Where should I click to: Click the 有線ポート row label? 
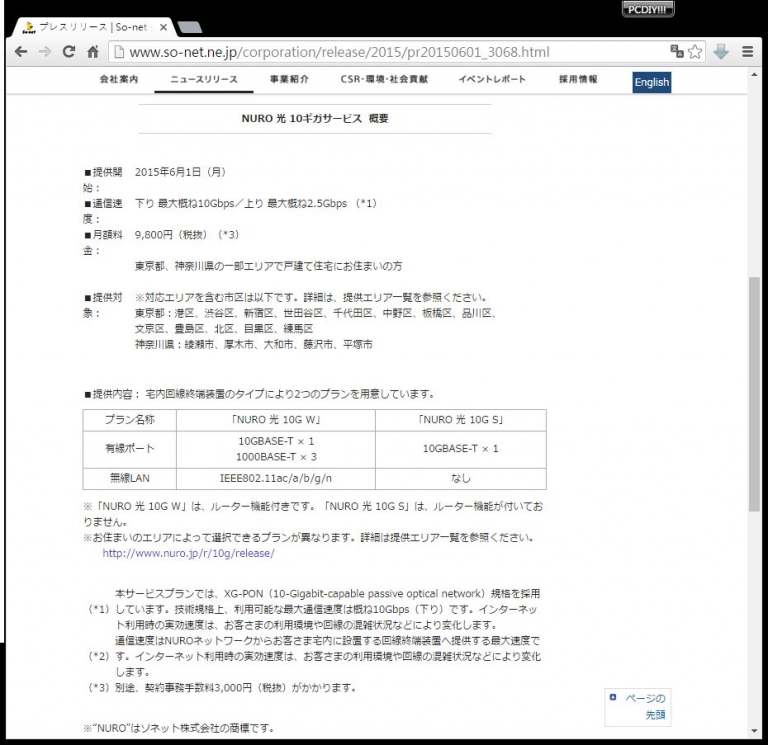click(130, 448)
